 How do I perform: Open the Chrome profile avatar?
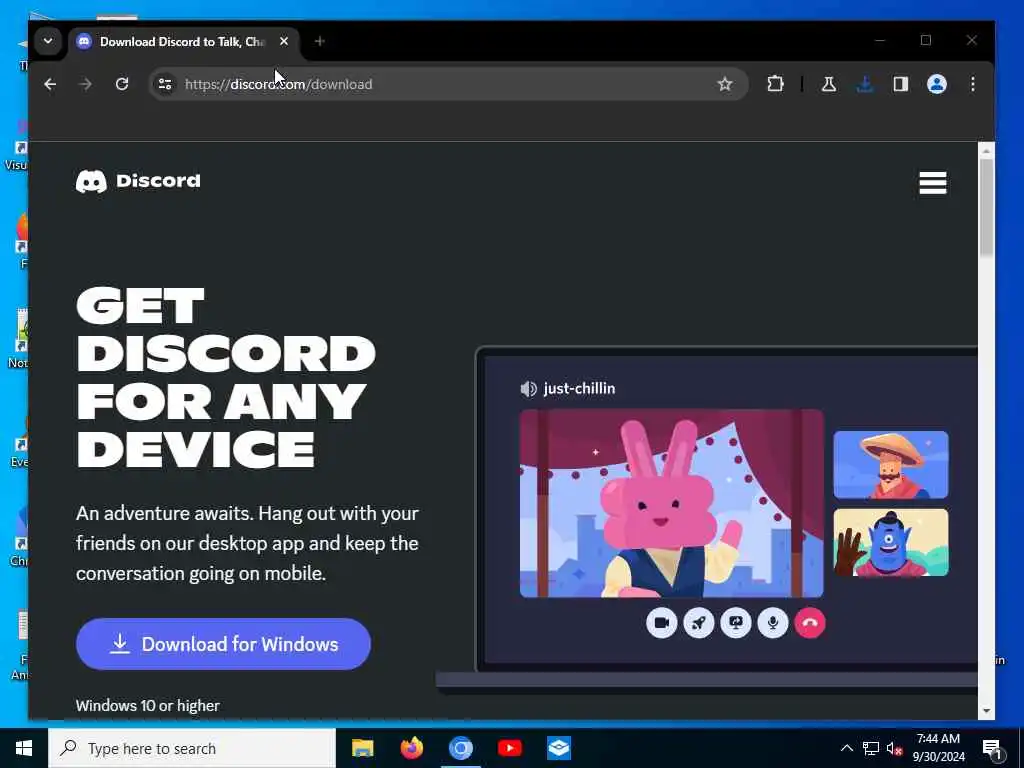(x=937, y=84)
